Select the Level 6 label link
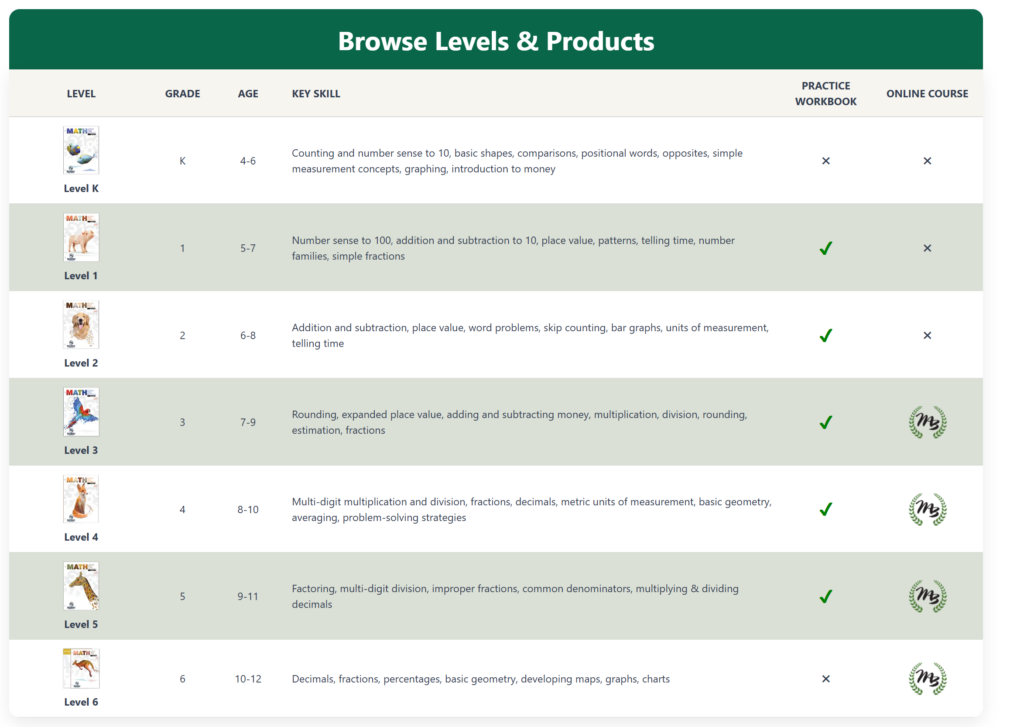 coord(81,702)
